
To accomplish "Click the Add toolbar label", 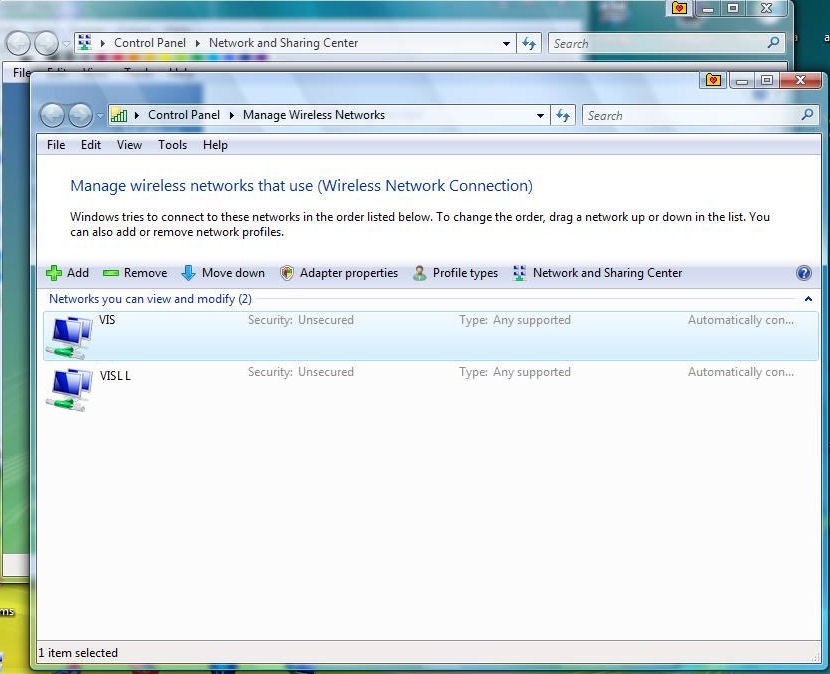I will 78,273.
